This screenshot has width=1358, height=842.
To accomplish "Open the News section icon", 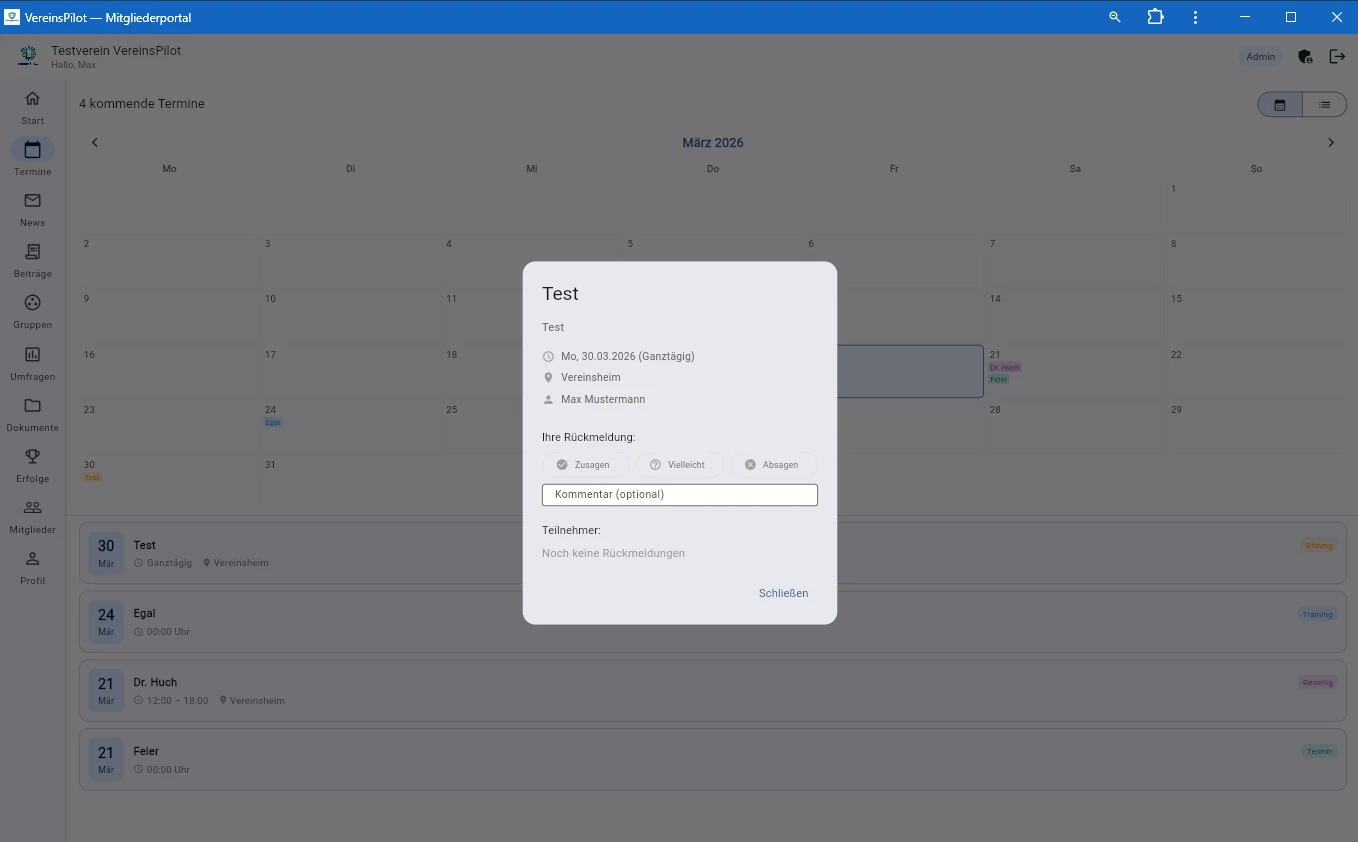I will click(32, 208).
